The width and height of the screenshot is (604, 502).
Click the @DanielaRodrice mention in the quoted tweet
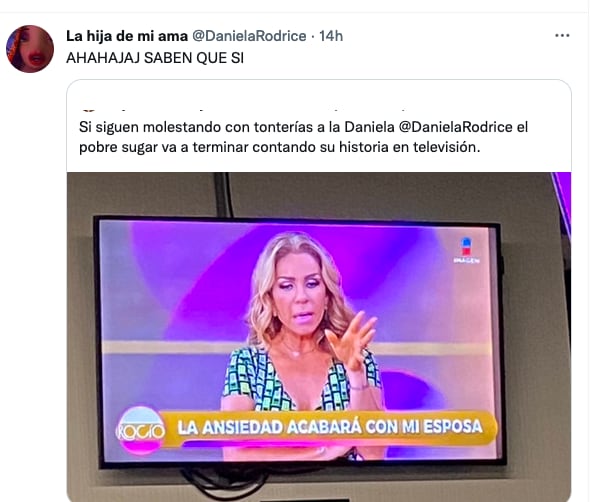pyautogui.click(x=456, y=127)
